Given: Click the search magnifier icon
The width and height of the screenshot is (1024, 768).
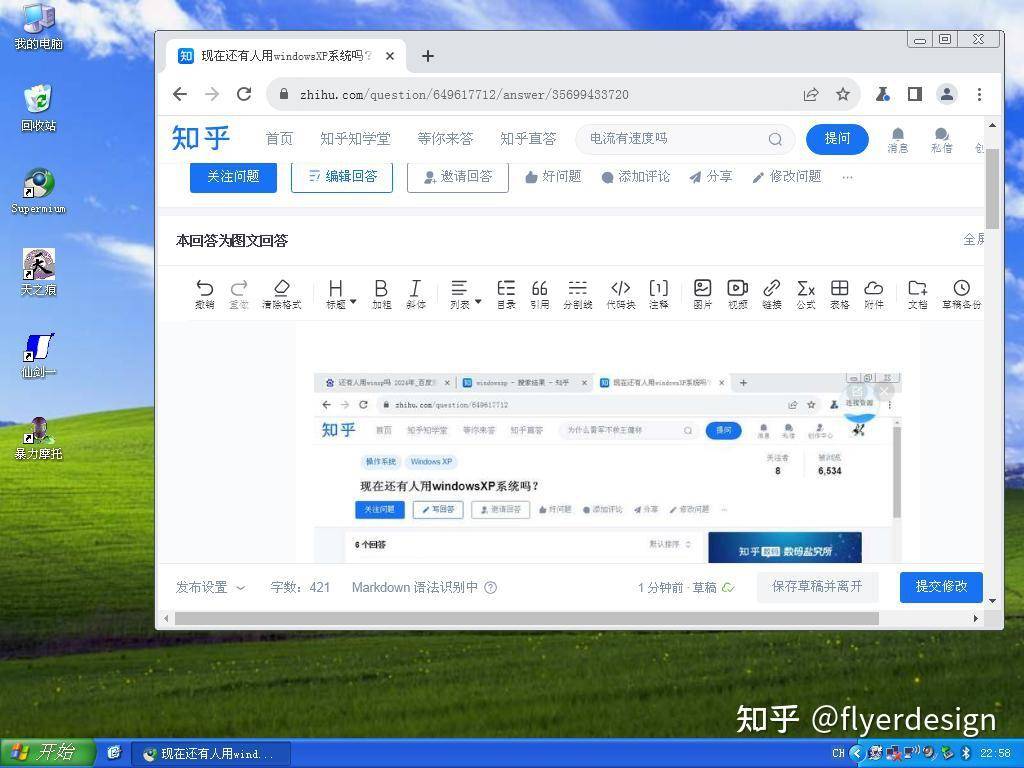Looking at the screenshot, I should [775, 139].
